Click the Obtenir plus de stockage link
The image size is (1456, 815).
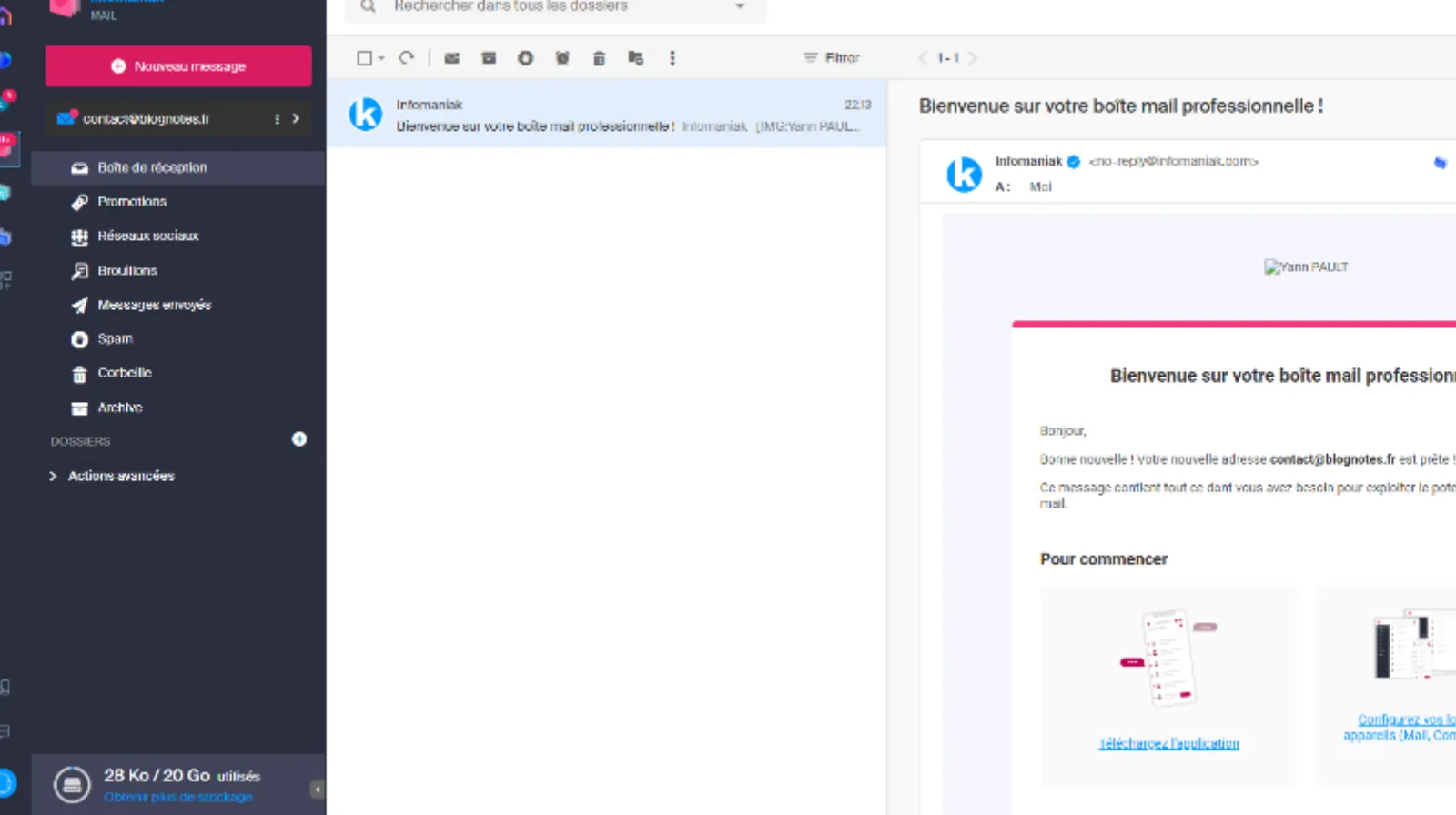pyautogui.click(x=177, y=797)
